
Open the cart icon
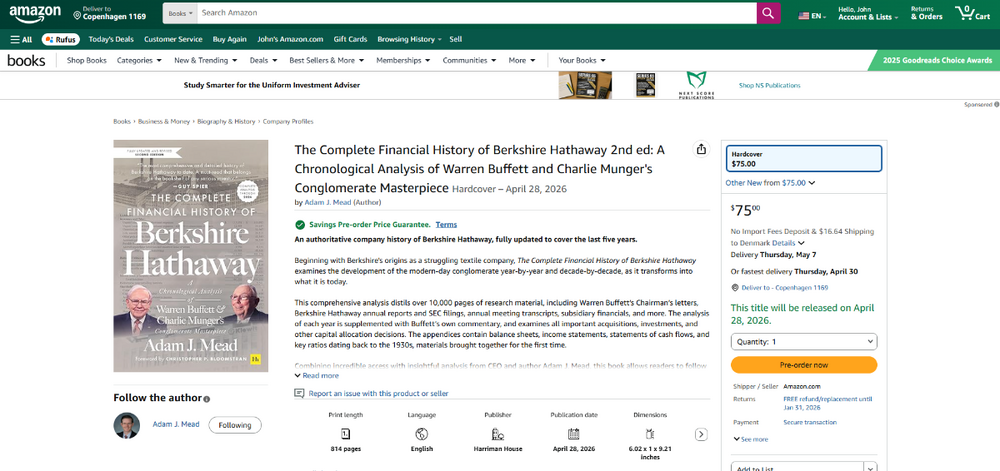point(972,13)
